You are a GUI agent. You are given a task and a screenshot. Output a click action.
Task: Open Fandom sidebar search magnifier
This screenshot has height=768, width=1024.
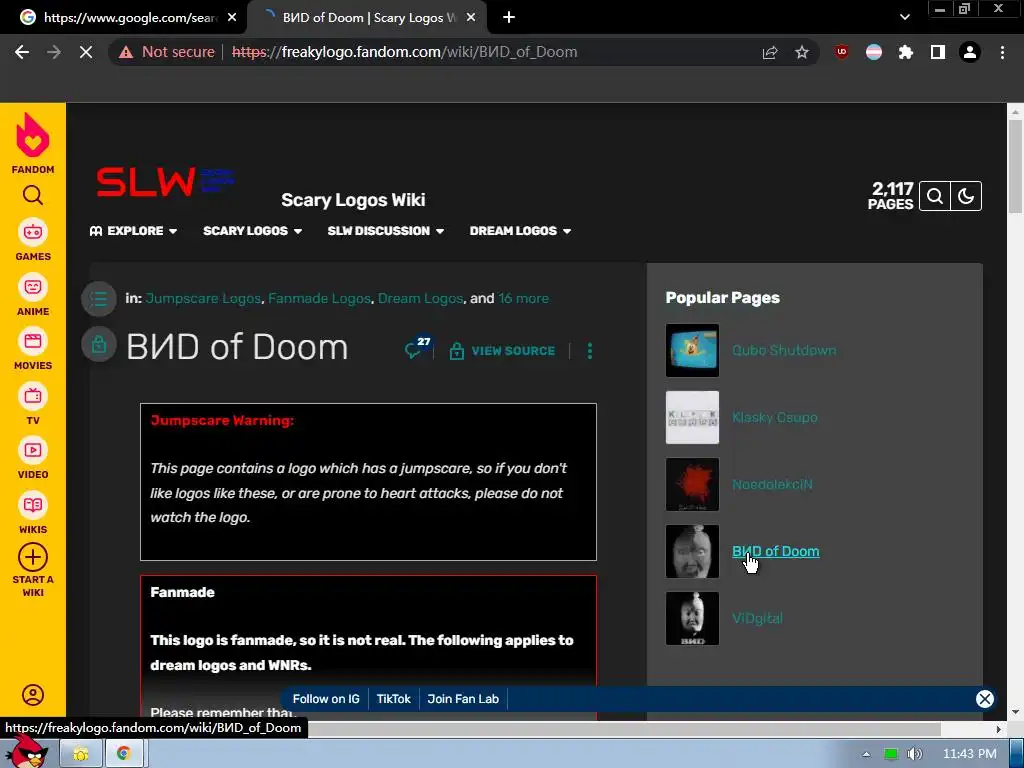click(33, 195)
